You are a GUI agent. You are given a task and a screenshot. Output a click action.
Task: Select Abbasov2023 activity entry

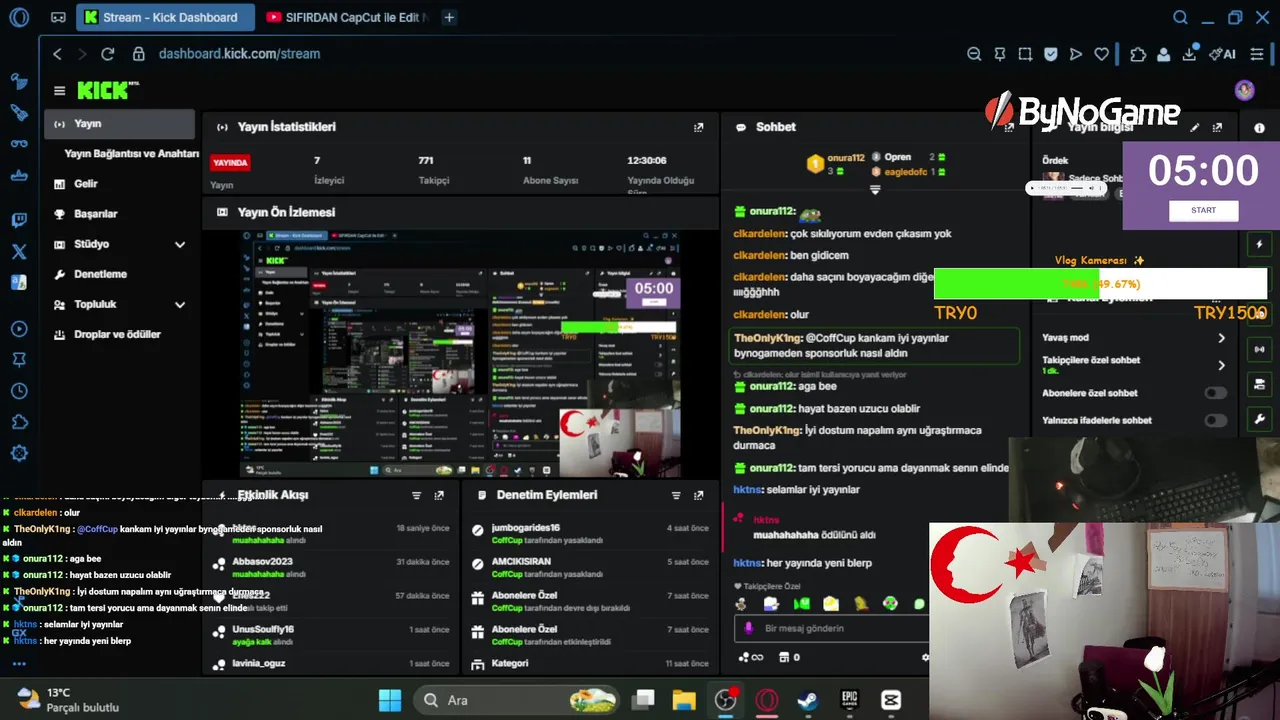330,567
